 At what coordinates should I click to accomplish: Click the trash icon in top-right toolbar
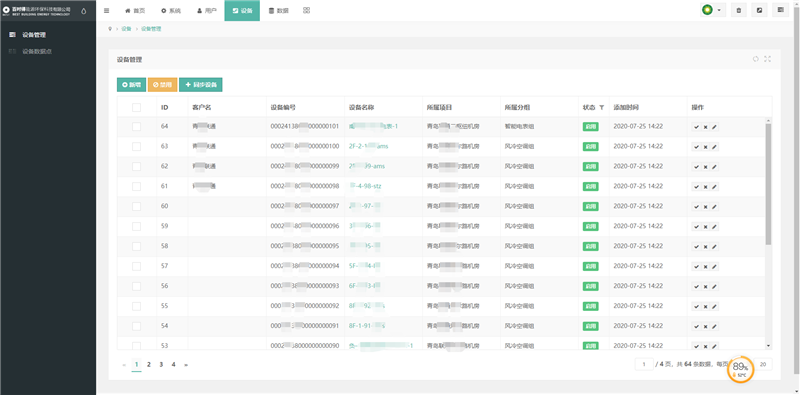[x=739, y=10]
